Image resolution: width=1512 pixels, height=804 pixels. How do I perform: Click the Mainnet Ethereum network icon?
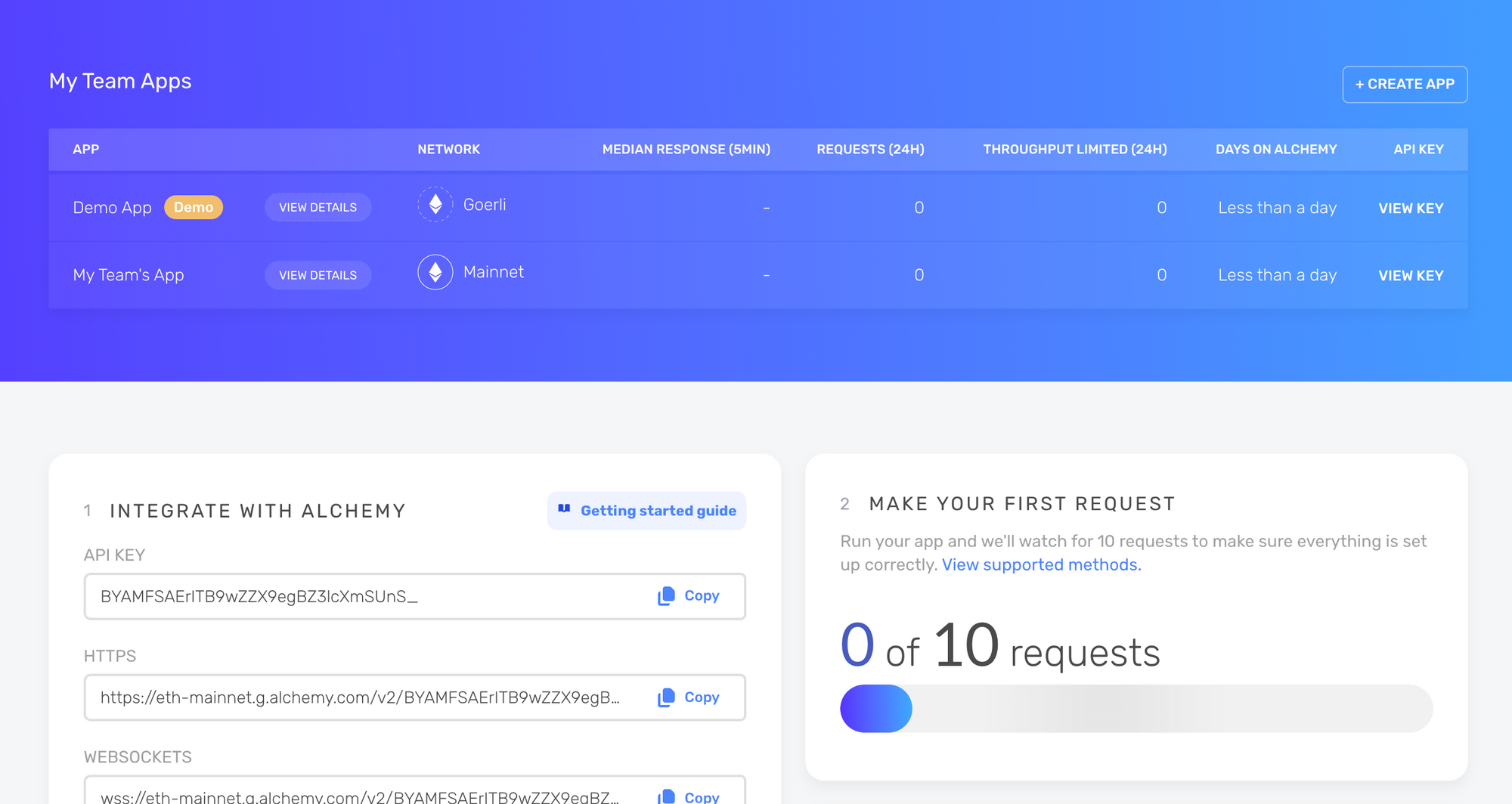click(435, 272)
